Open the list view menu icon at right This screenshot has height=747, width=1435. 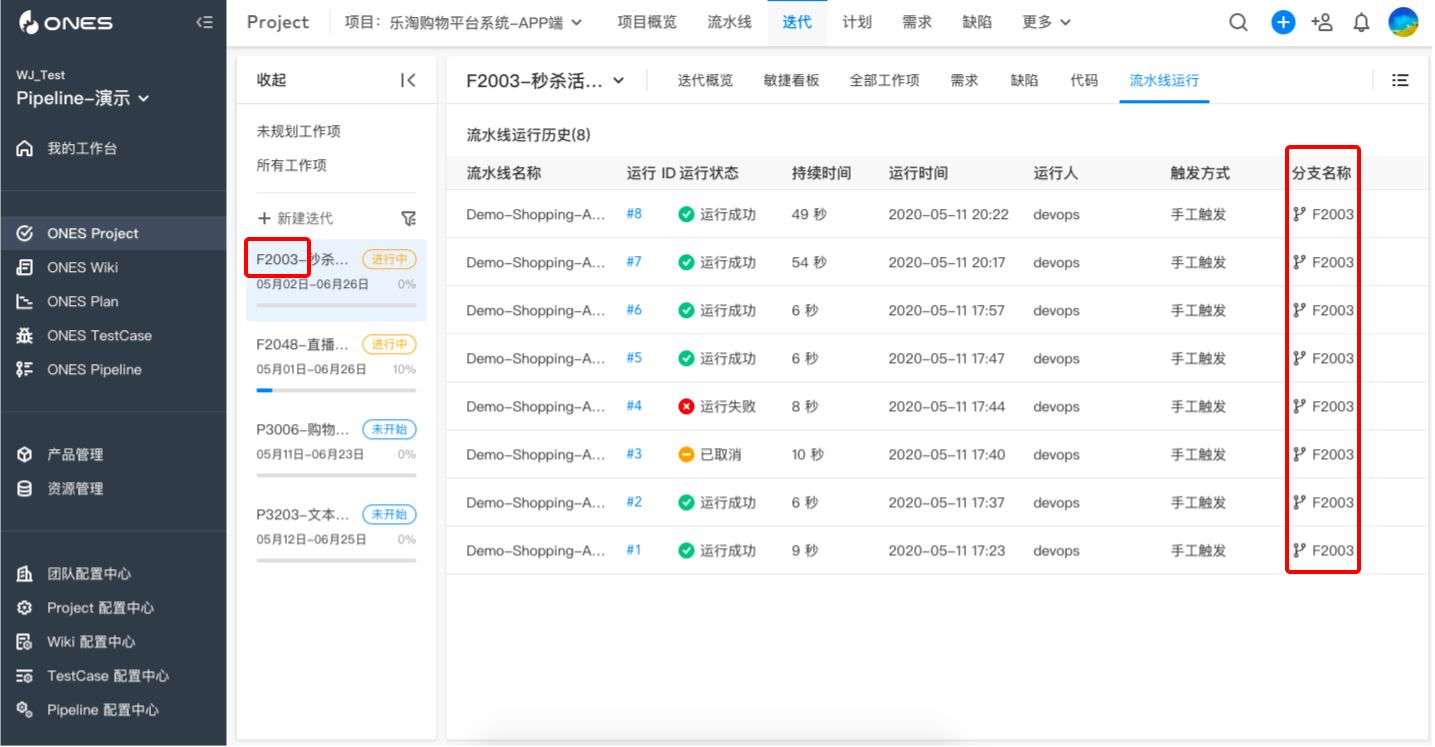(1400, 80)
